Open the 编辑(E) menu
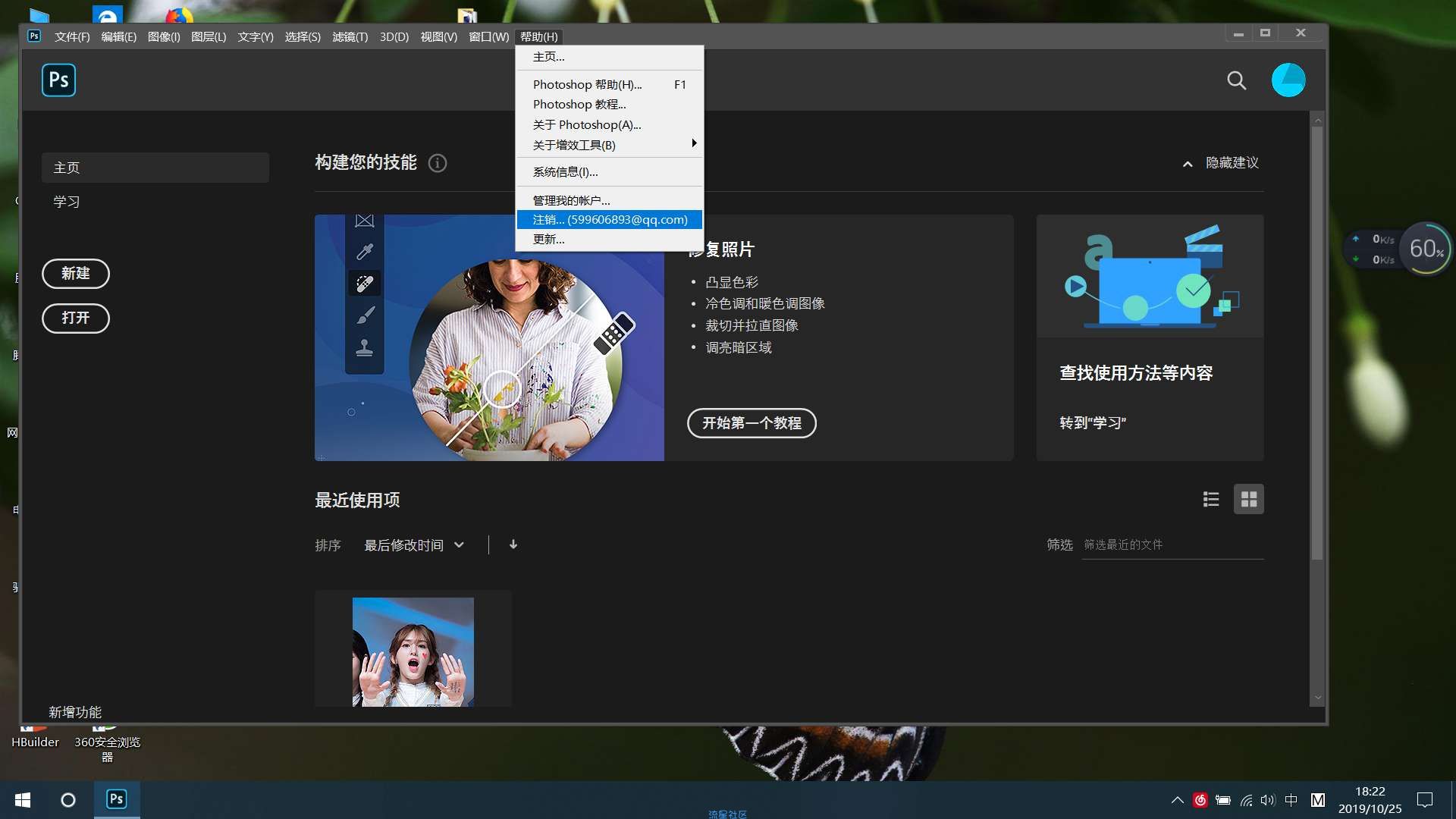This screenshot has width=1456, height=819. 118,36
